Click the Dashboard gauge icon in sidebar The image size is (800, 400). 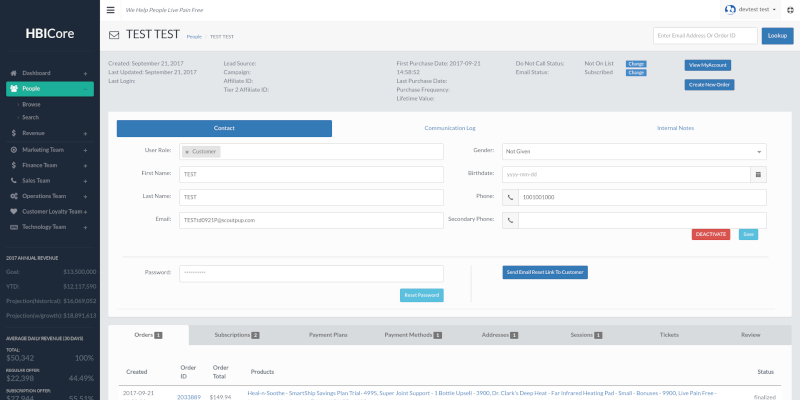click(13, 73)
